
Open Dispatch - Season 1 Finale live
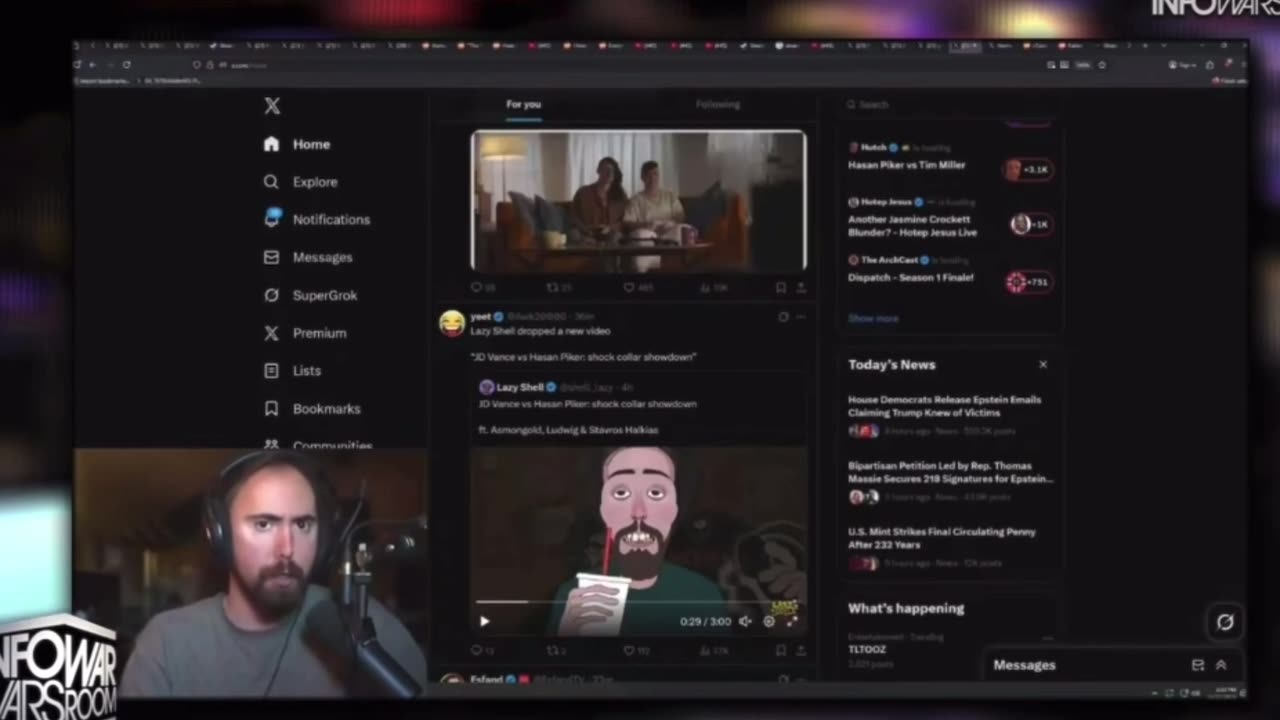pyautogui.click(x=950, y=270)
